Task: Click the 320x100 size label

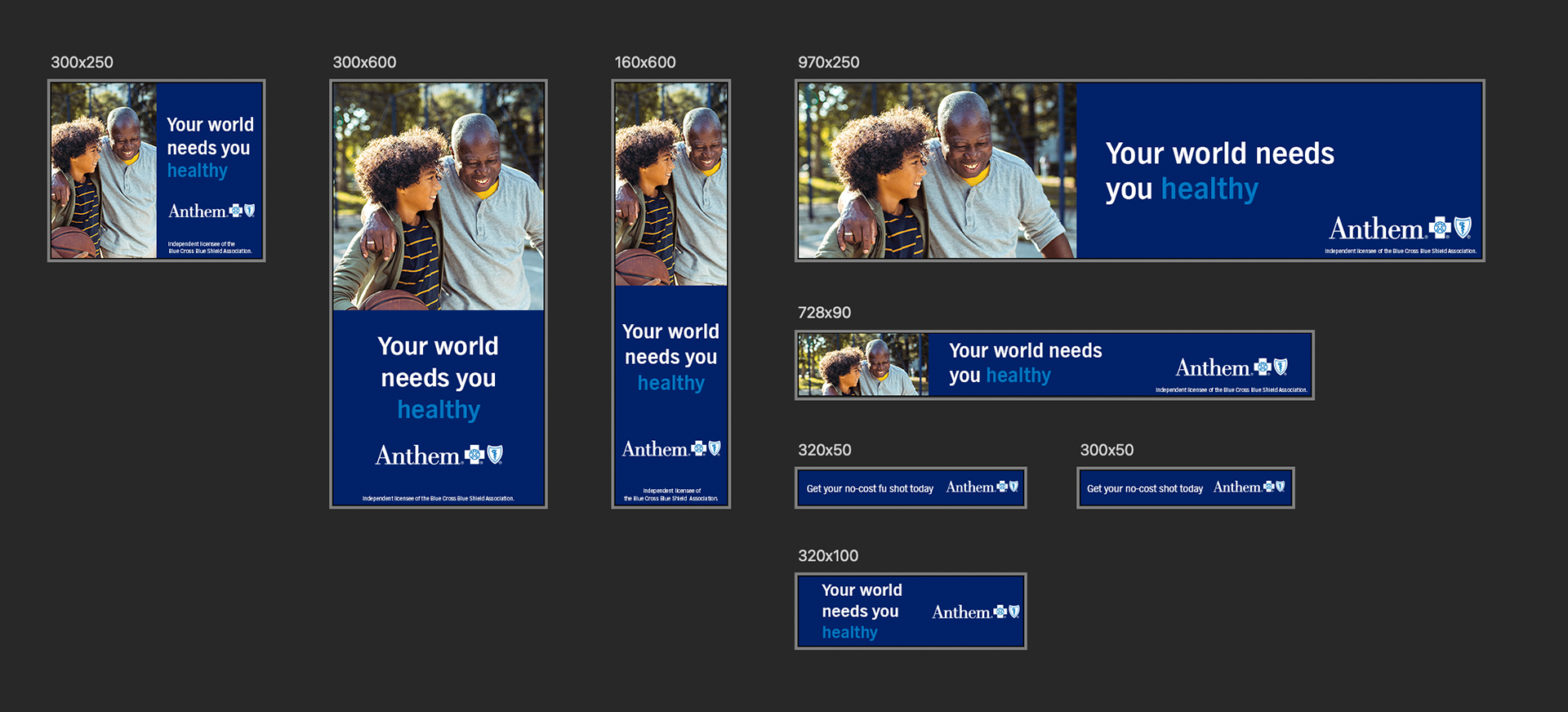Action: pyautogui.click(x=828, y=556)
